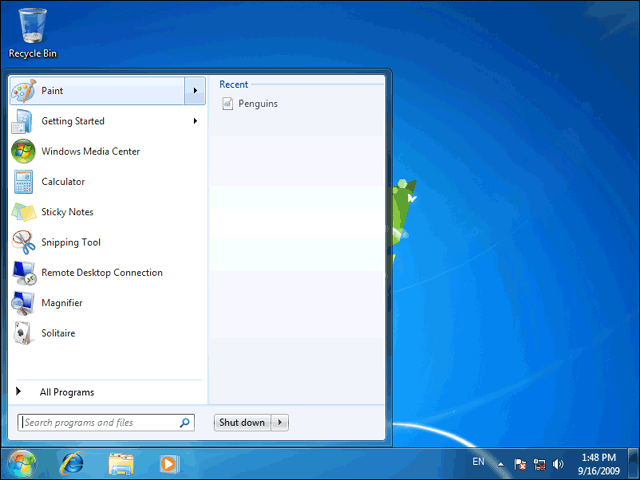
Task: Open Paint from the Start menu
Action: (97, 91)
